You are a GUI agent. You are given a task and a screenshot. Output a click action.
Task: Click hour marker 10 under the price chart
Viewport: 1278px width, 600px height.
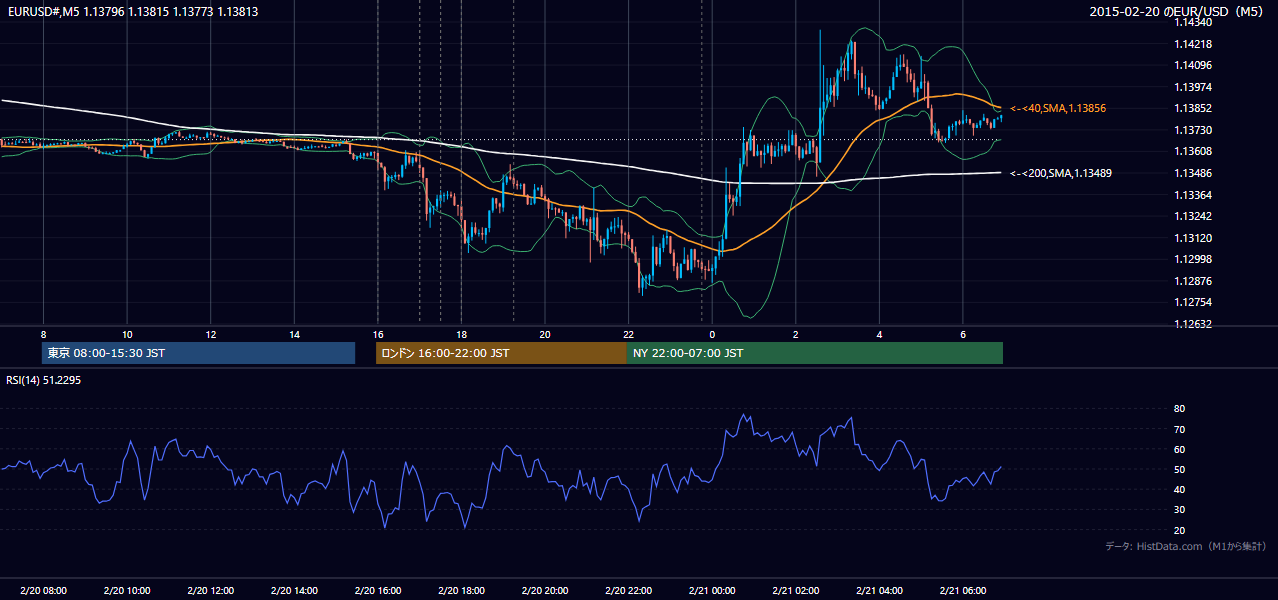[127, 334]
